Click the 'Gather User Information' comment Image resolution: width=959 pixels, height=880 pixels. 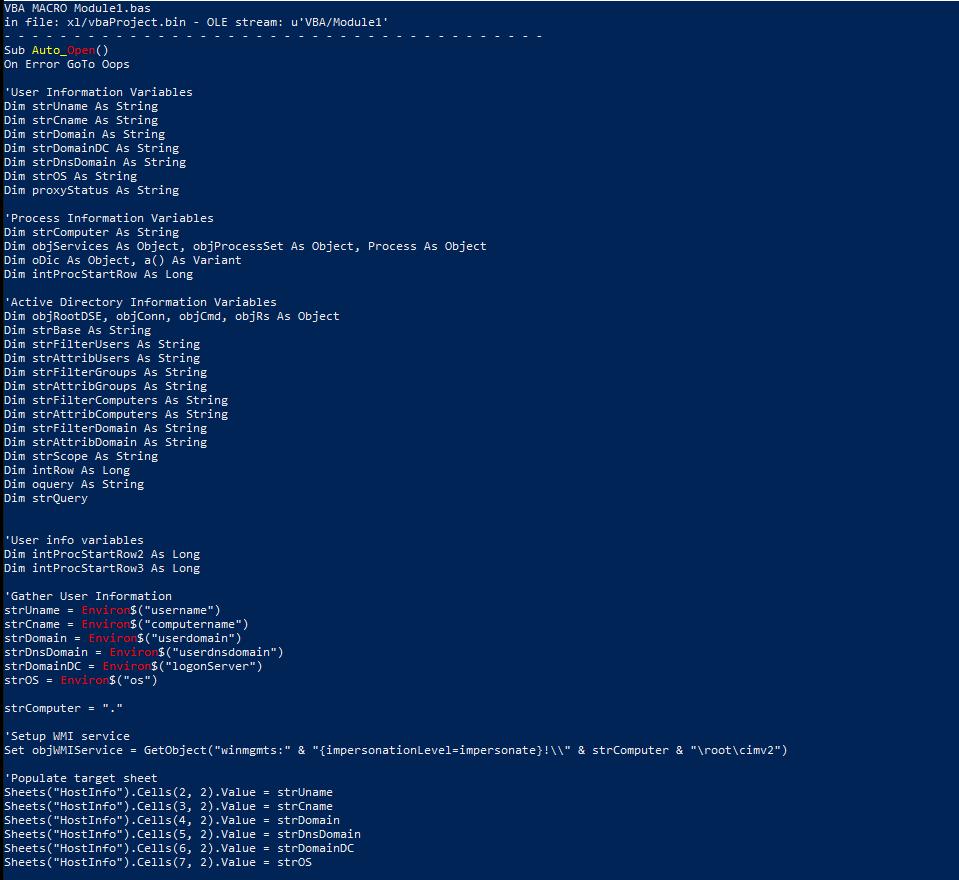89,596
